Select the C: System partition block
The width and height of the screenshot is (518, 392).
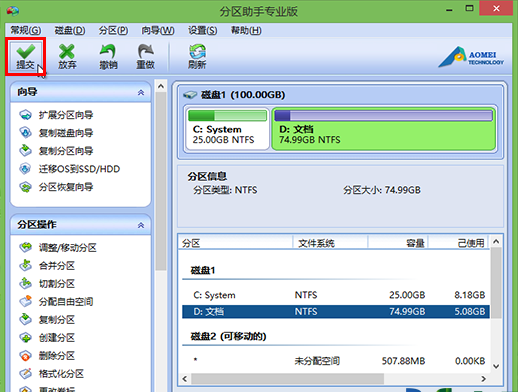tap(227, 129)
